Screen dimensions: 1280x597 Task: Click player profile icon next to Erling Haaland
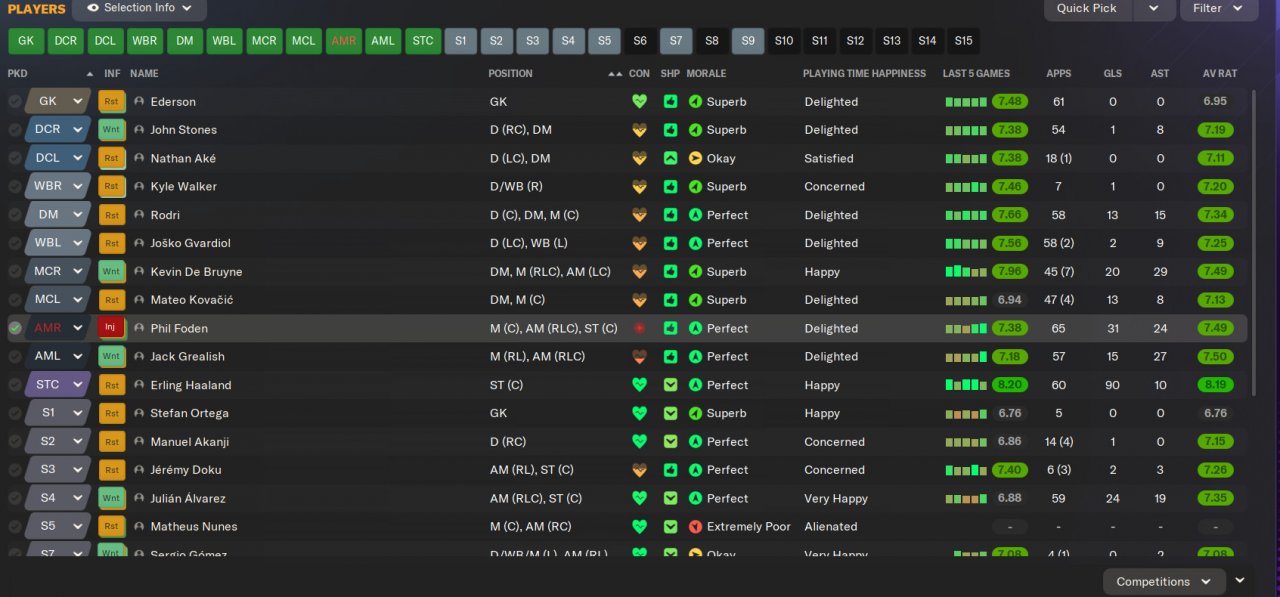pos(139,385)
